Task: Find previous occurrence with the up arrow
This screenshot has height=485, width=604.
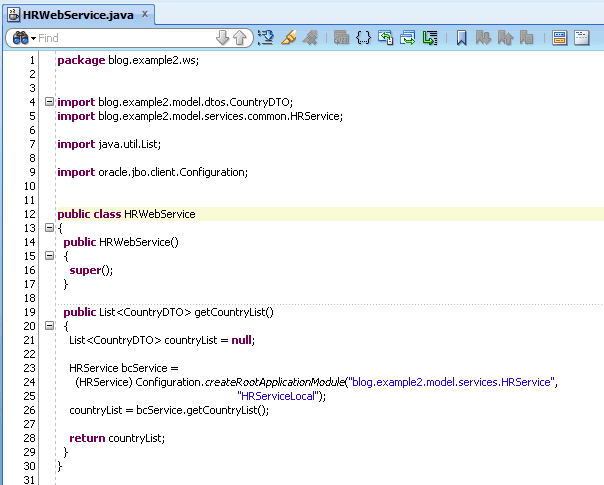Action: click(x=240, y=38)
